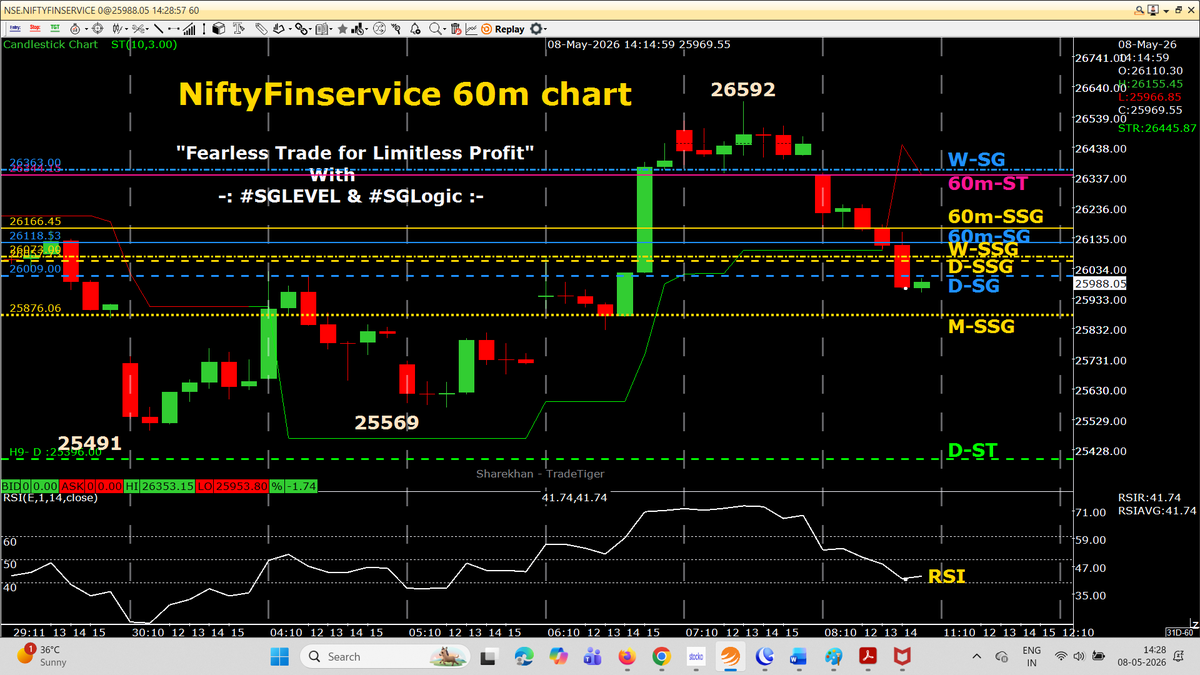Viewport: 1200px width, 675px height.
Task: Click the 25491 price annotation
Action: (x=89, y=443)
